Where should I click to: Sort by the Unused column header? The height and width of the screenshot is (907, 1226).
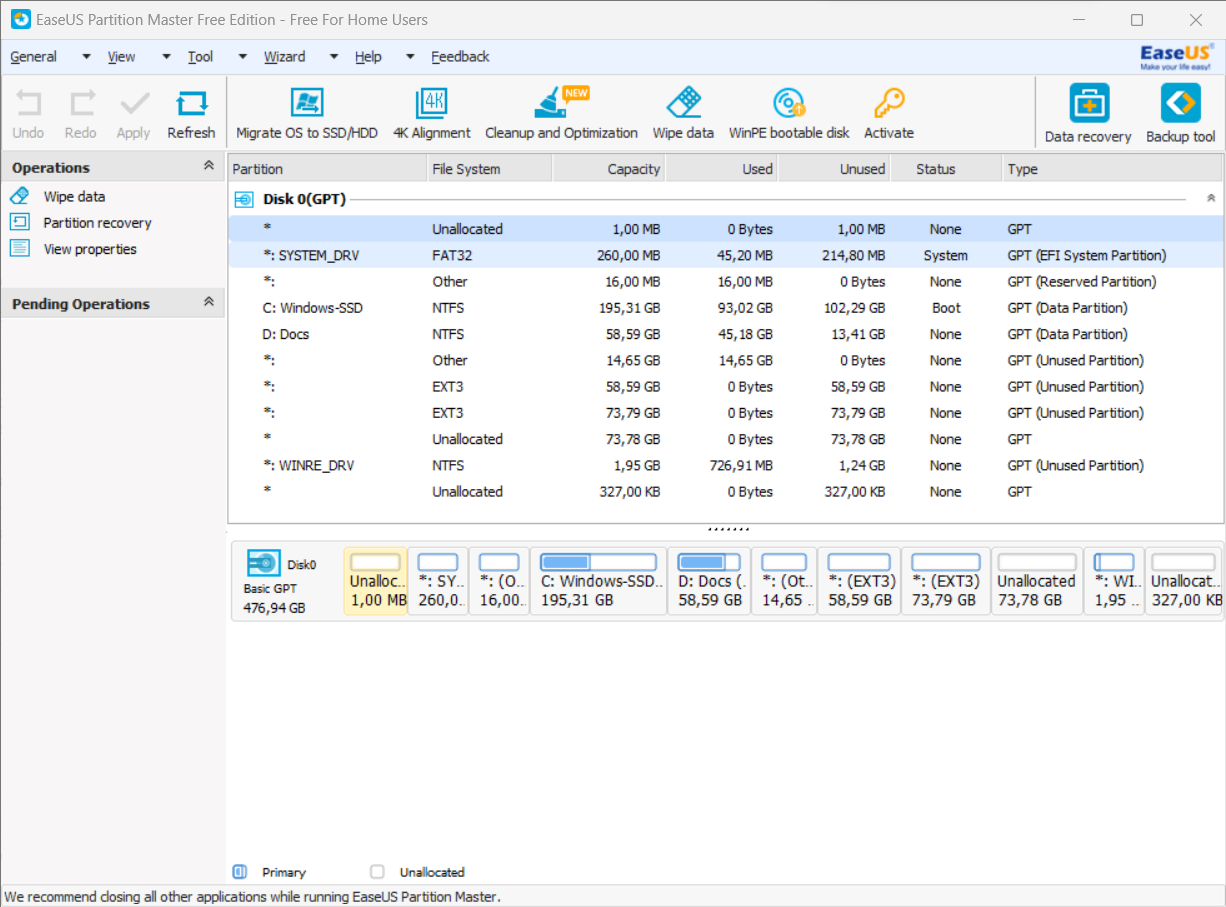(x=834, y=169)
